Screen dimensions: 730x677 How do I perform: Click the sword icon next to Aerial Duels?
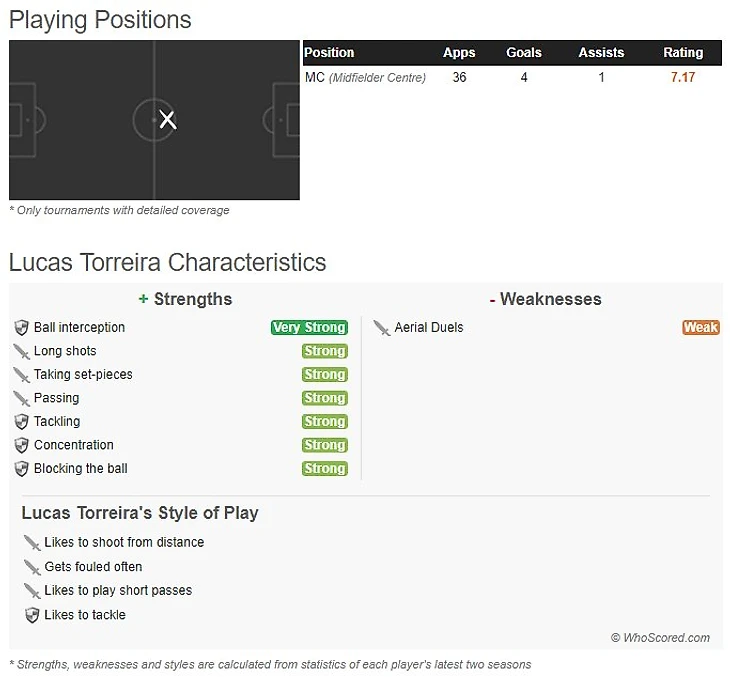[382, 328]
